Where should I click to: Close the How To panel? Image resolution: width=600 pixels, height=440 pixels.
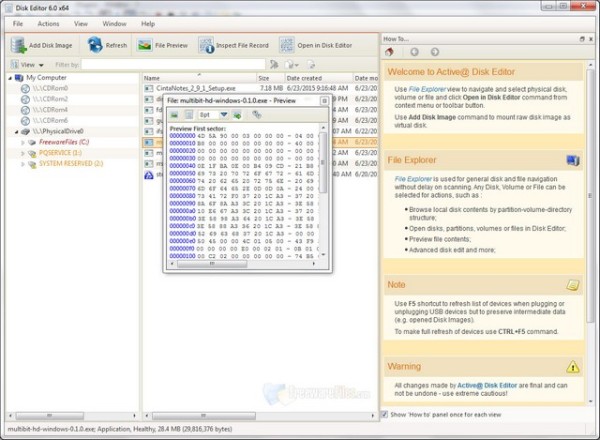point(590,39)
